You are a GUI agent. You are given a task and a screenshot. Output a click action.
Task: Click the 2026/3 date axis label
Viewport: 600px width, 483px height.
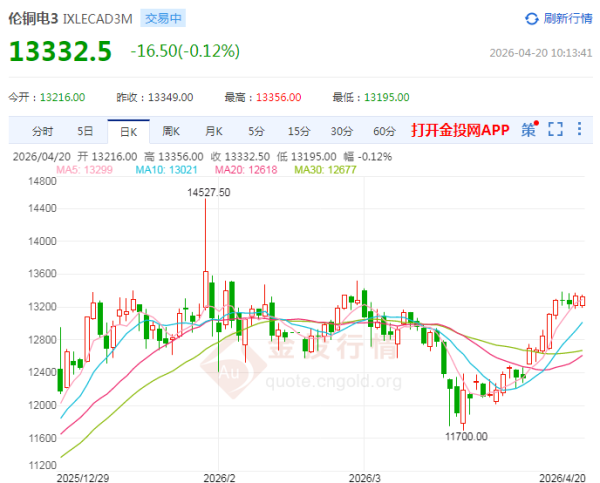point(365,478)
